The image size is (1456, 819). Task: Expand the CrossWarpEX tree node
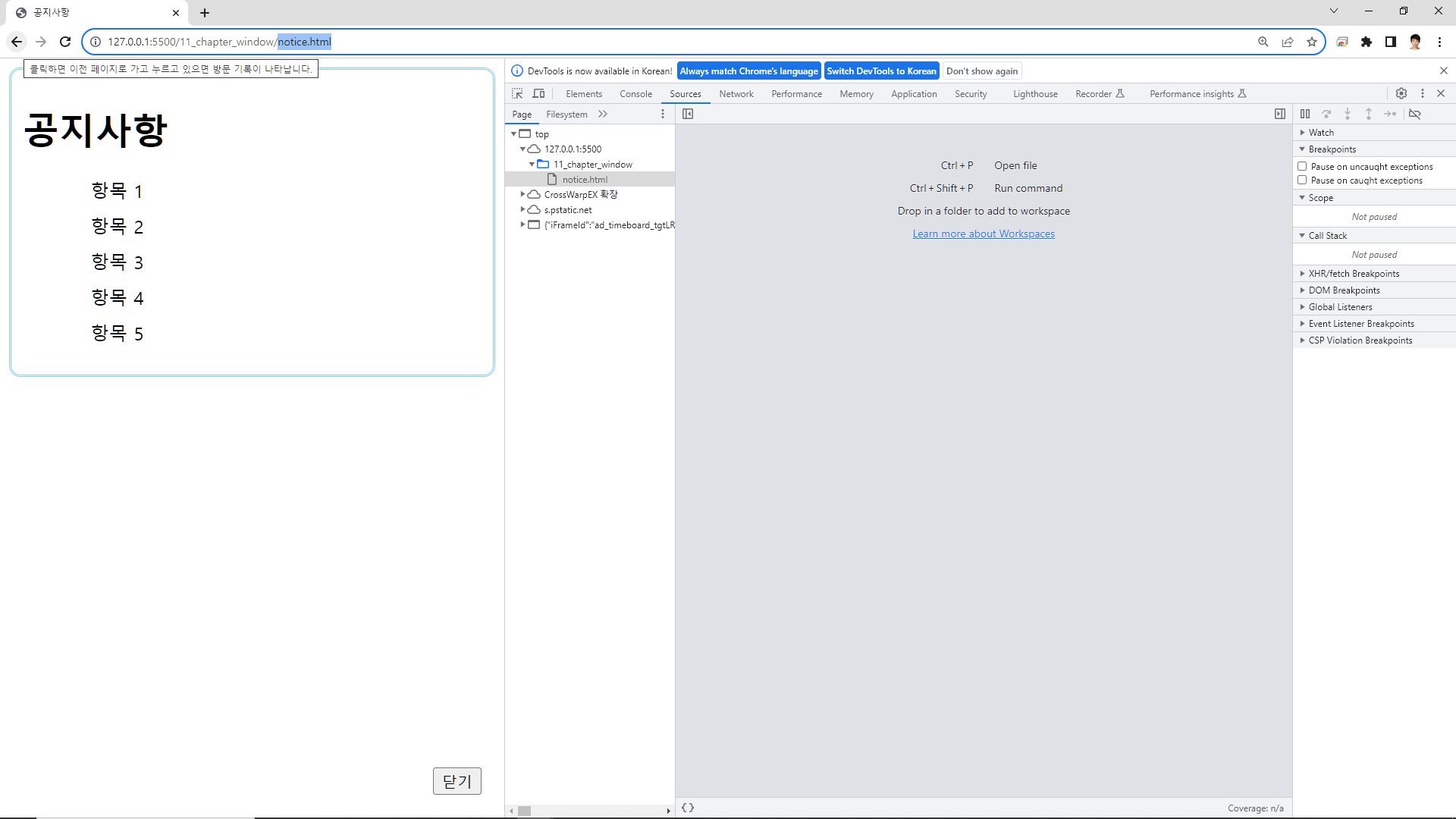522,195
